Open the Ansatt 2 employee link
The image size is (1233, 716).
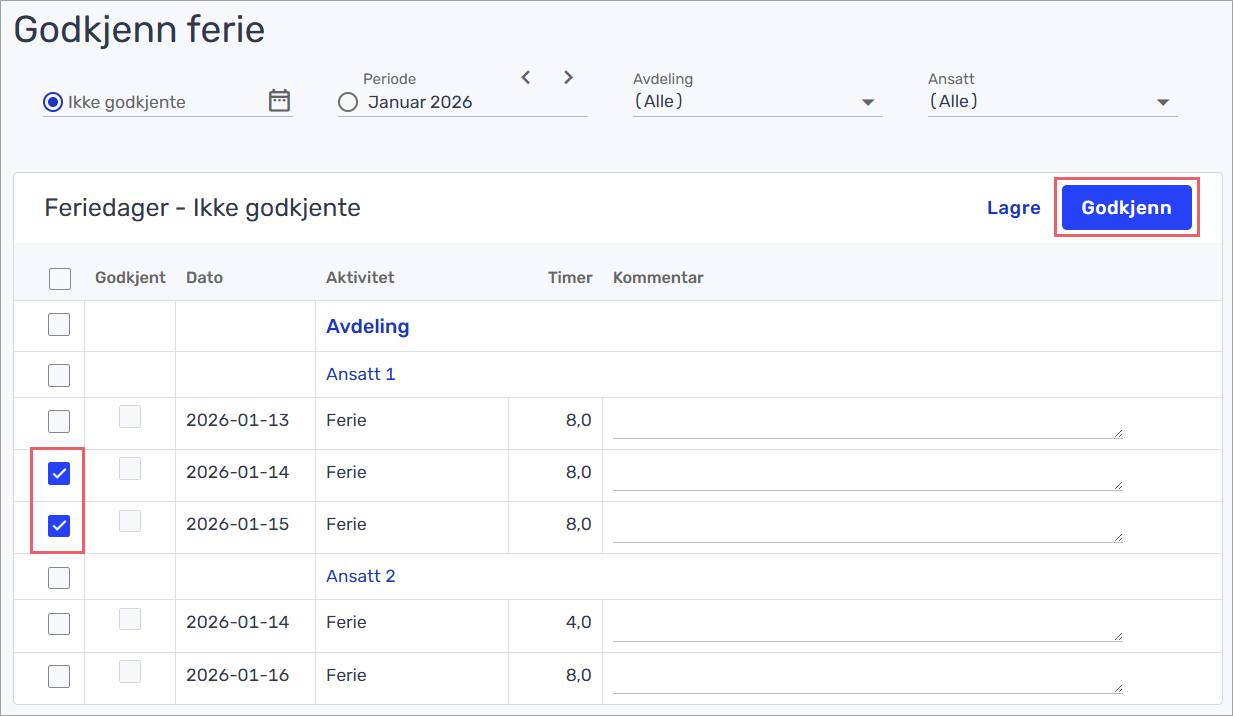[x=360, y=576]
